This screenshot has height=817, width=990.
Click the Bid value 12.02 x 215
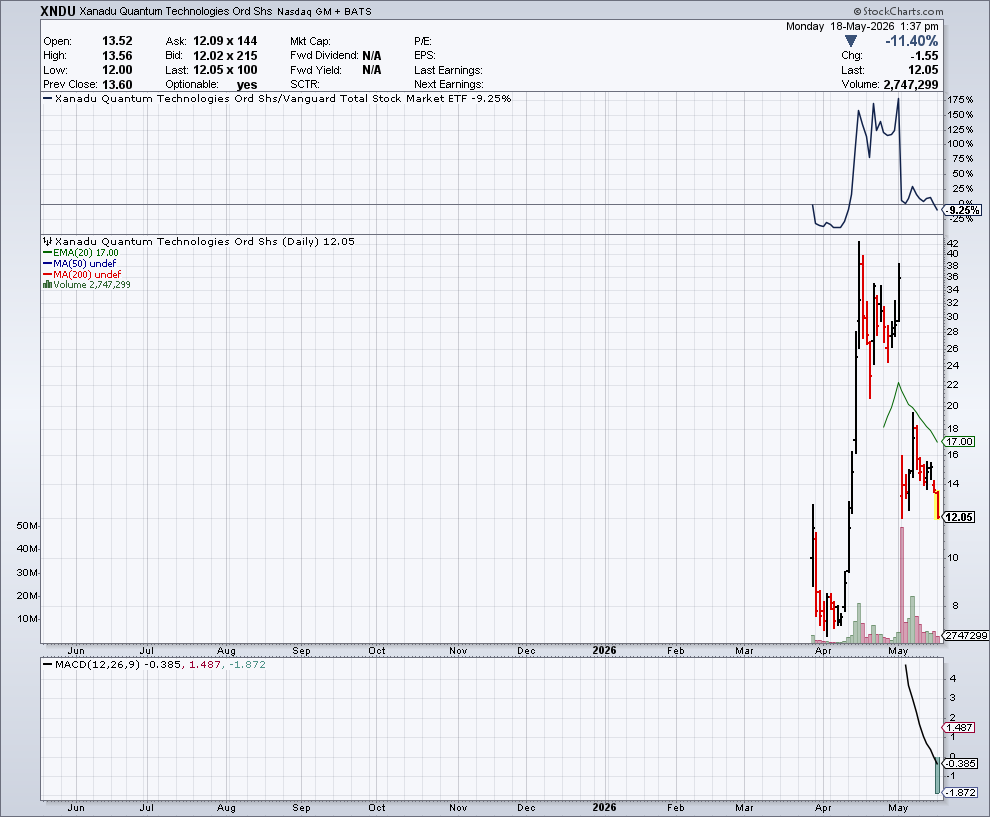point(225,56)
